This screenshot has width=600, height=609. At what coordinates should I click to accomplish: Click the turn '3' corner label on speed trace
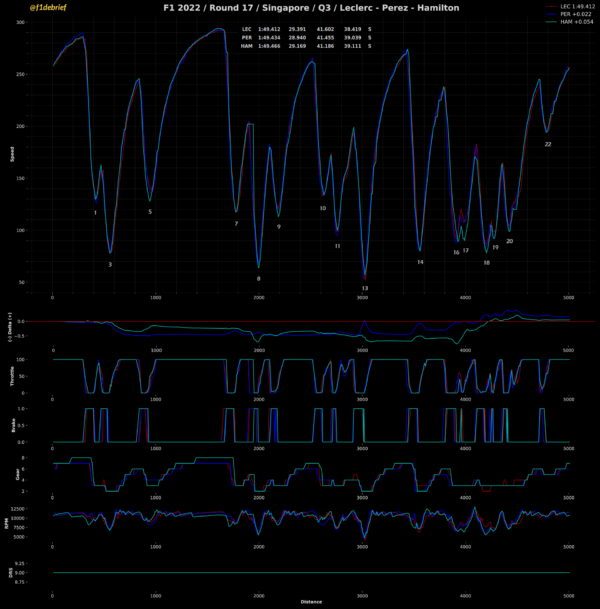tap(110, 264)
